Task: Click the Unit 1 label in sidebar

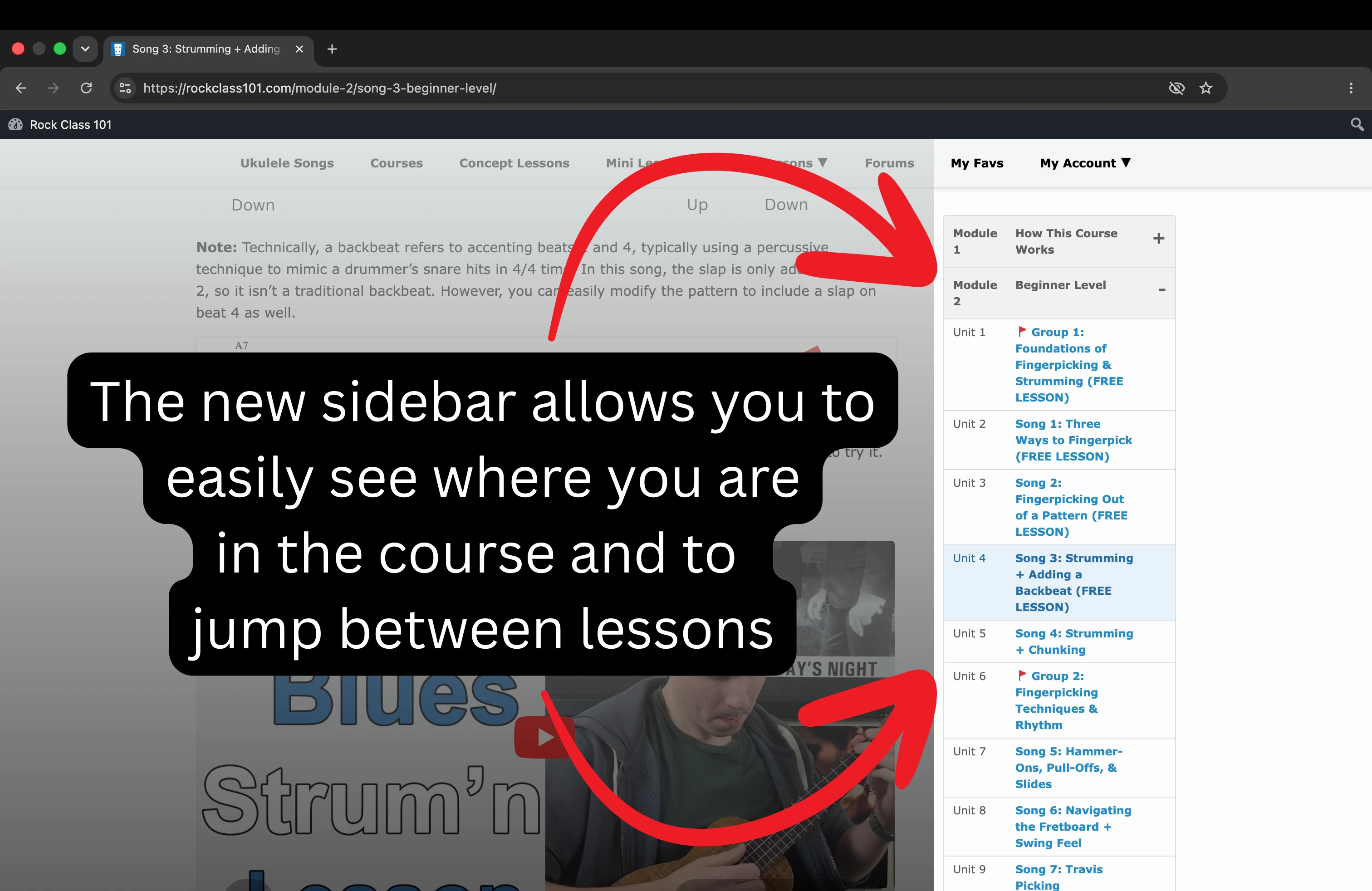Action: [x=969, y=332]
